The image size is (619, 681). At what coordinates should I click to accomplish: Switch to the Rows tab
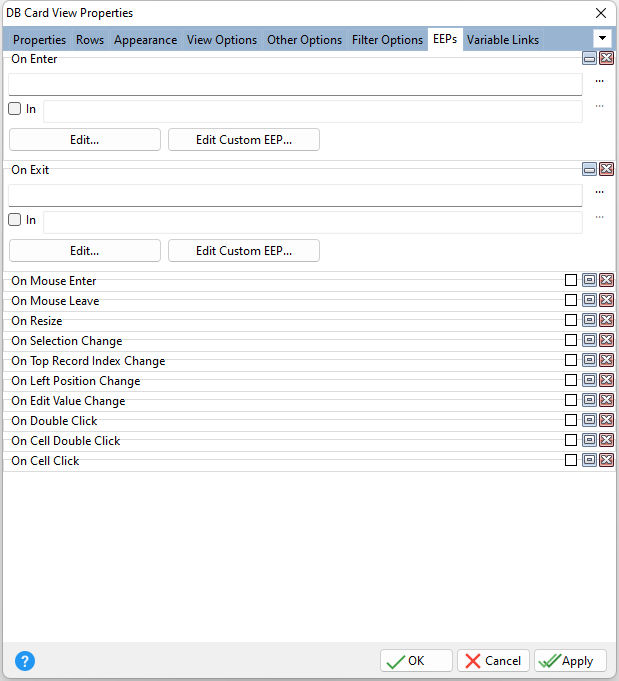(90, 40)
